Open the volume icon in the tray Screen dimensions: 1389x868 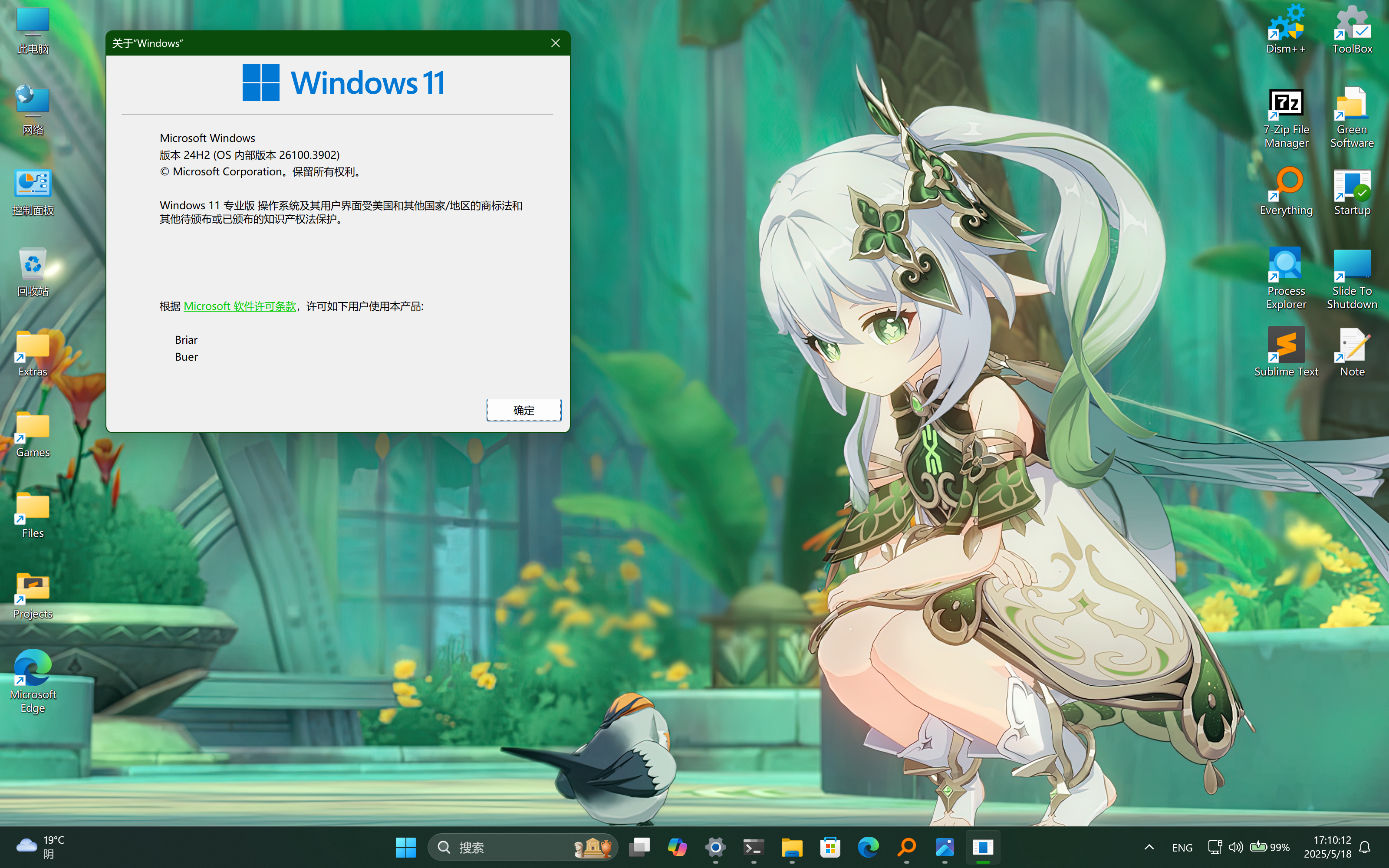coord(1235,847)
